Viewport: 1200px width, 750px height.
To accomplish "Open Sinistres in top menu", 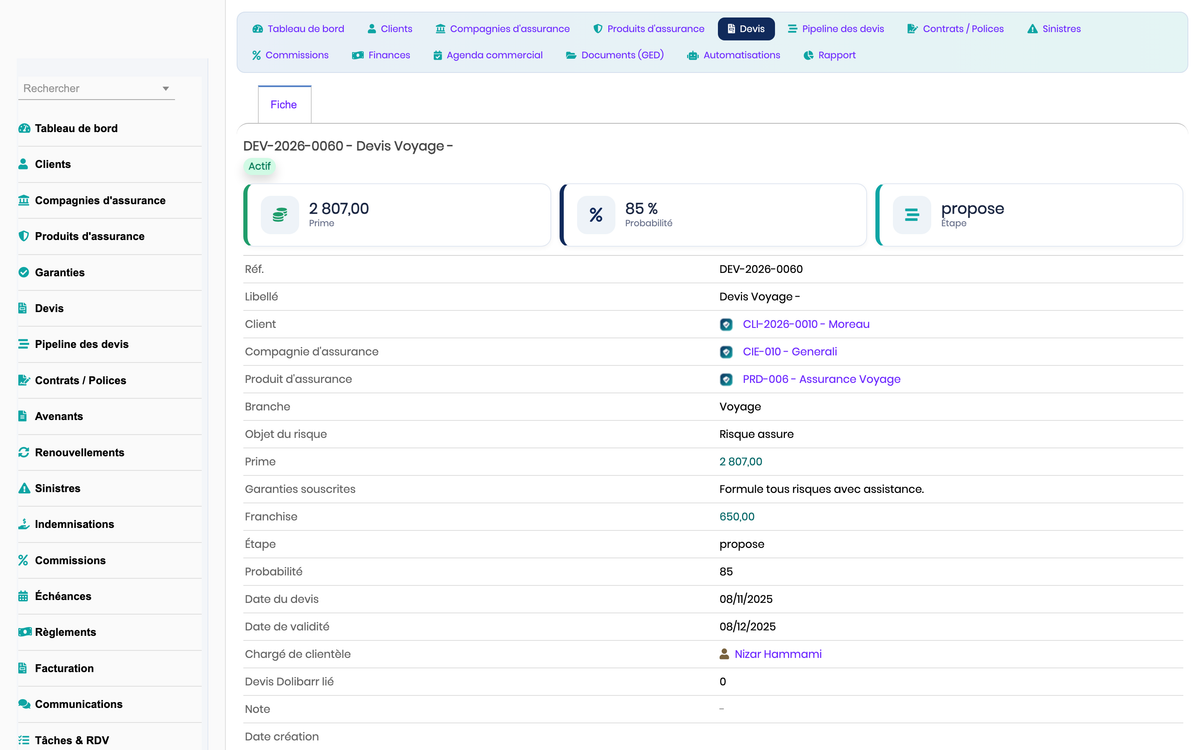I will coord(1054,29).
